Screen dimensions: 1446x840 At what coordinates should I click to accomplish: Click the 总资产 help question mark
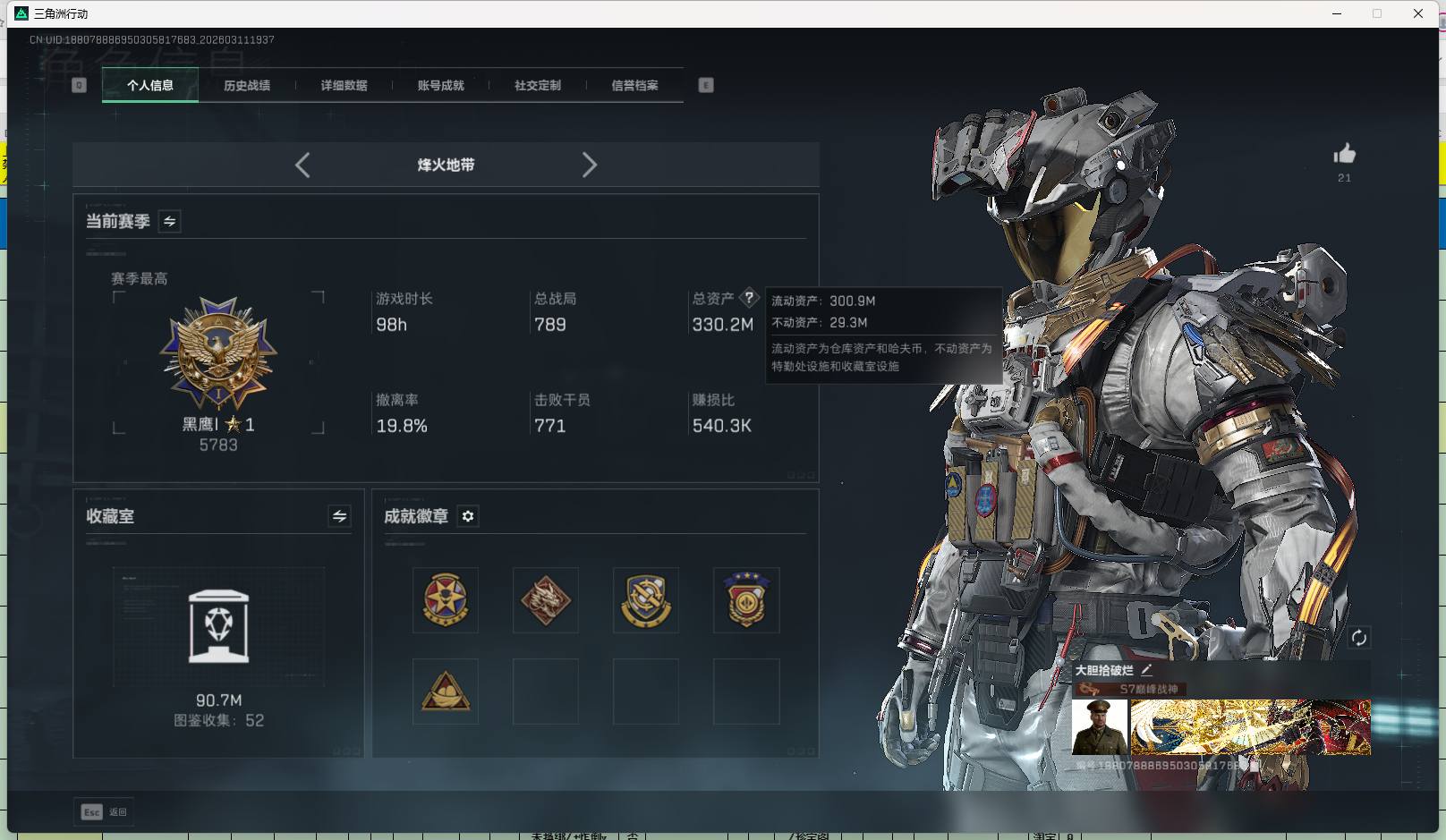(x=749, y=297)
